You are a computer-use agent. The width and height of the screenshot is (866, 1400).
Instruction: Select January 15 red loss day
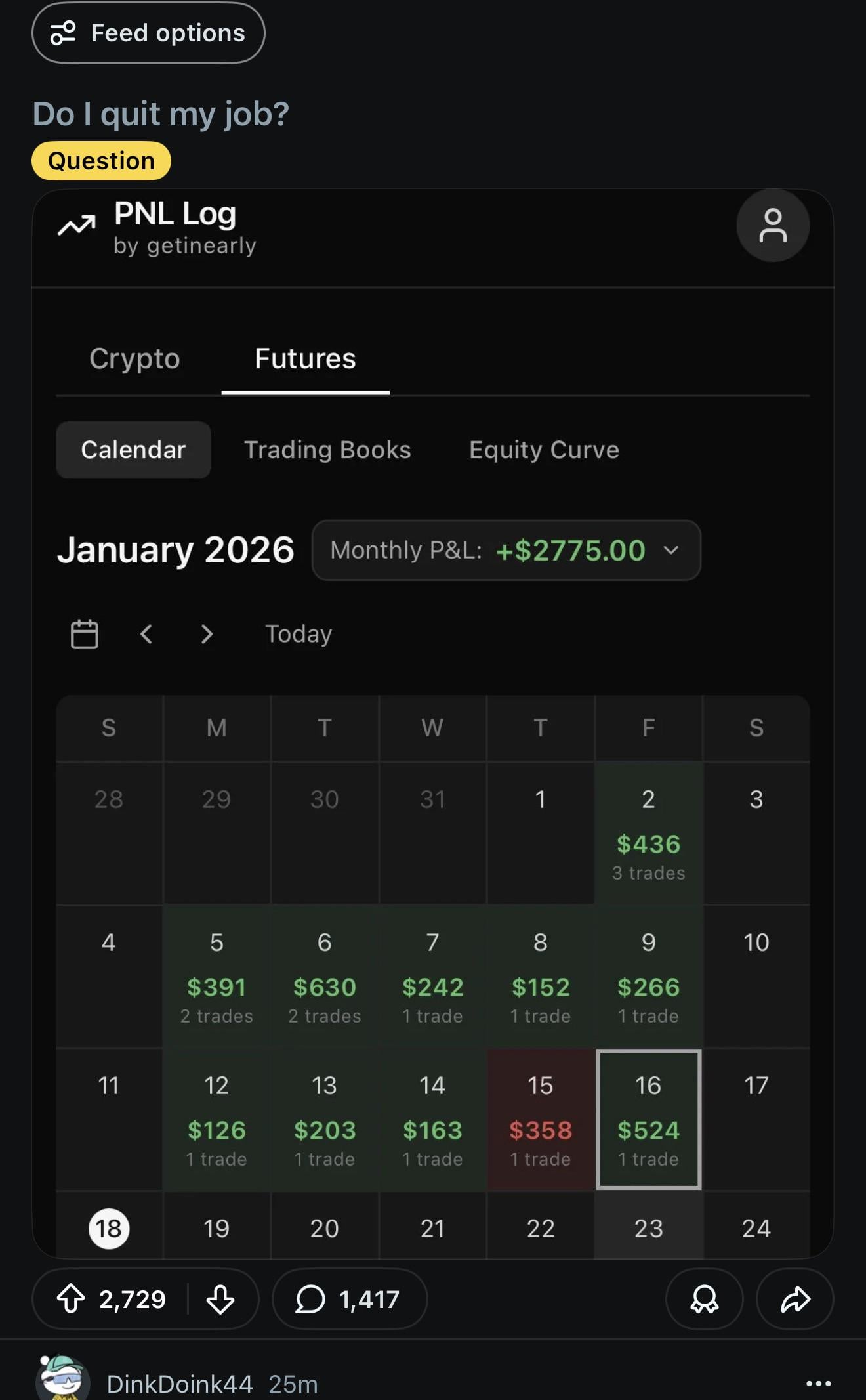(x=541, y=1119)
